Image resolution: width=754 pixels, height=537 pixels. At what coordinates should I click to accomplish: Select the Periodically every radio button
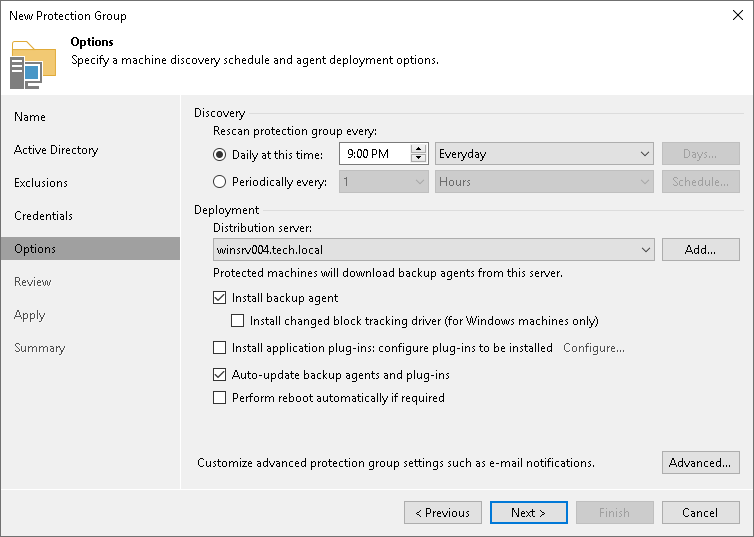(219, 182)
